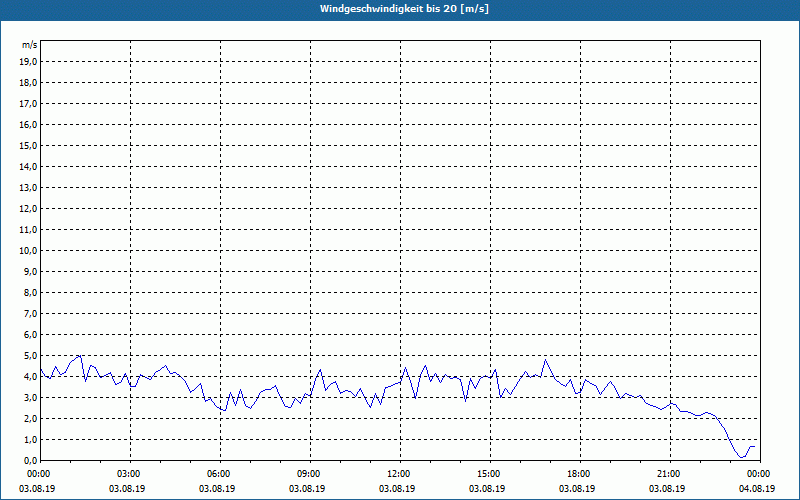
Task: Click the '15:00' x-axis time label
Action: 490,474
